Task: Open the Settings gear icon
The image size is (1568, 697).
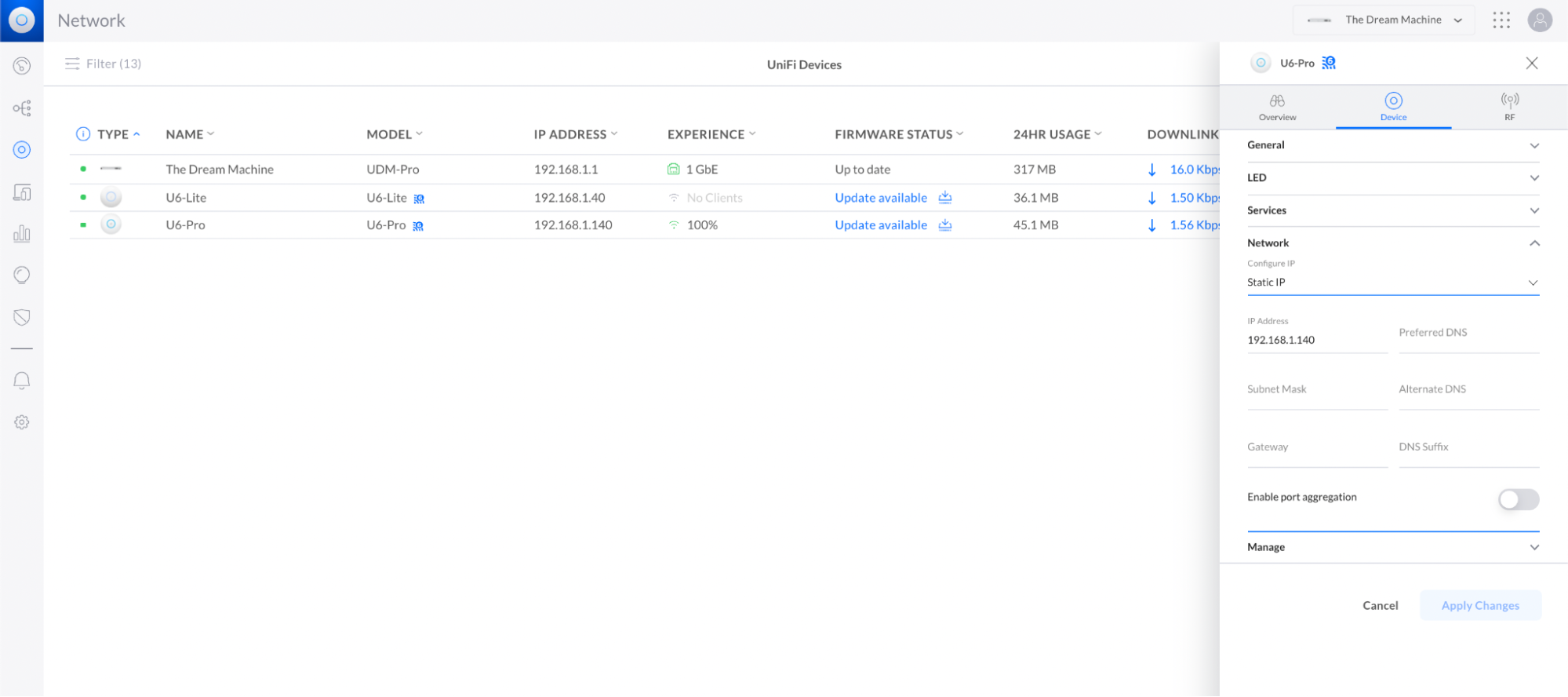Action: point(22,422)
